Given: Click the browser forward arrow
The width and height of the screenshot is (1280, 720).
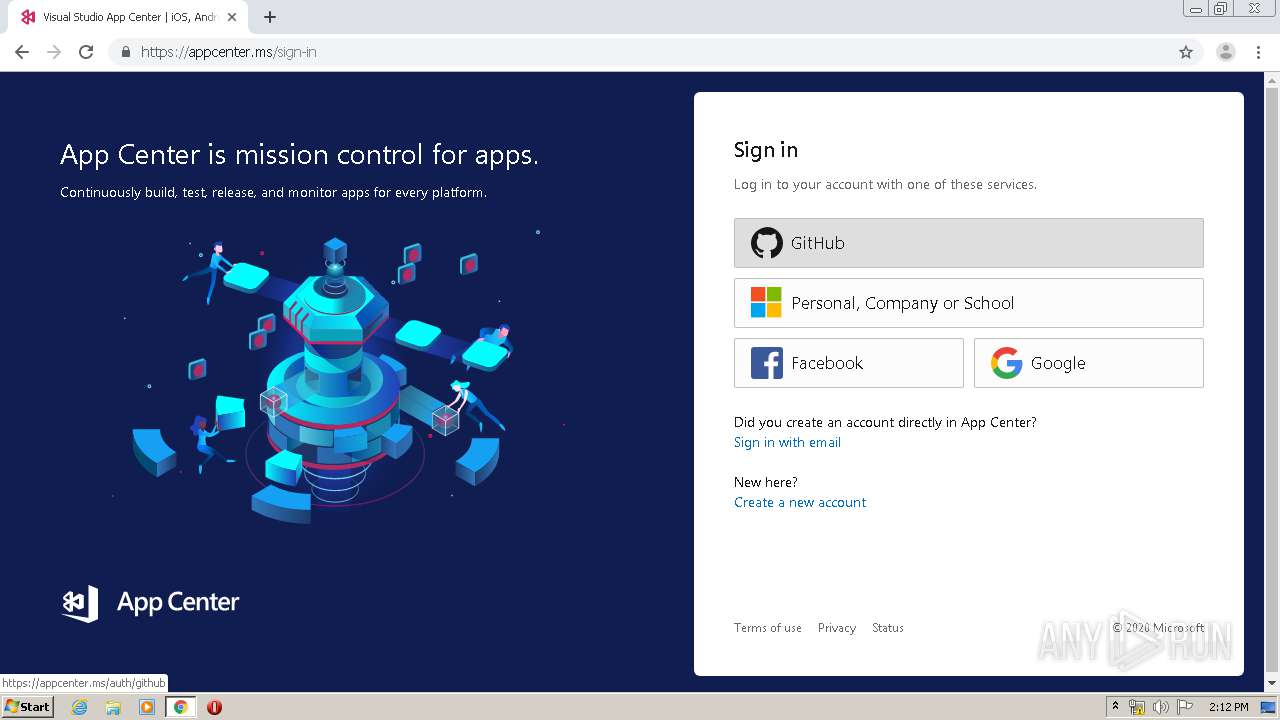Looking at the screenshot, I should click(x=54, y=52).
